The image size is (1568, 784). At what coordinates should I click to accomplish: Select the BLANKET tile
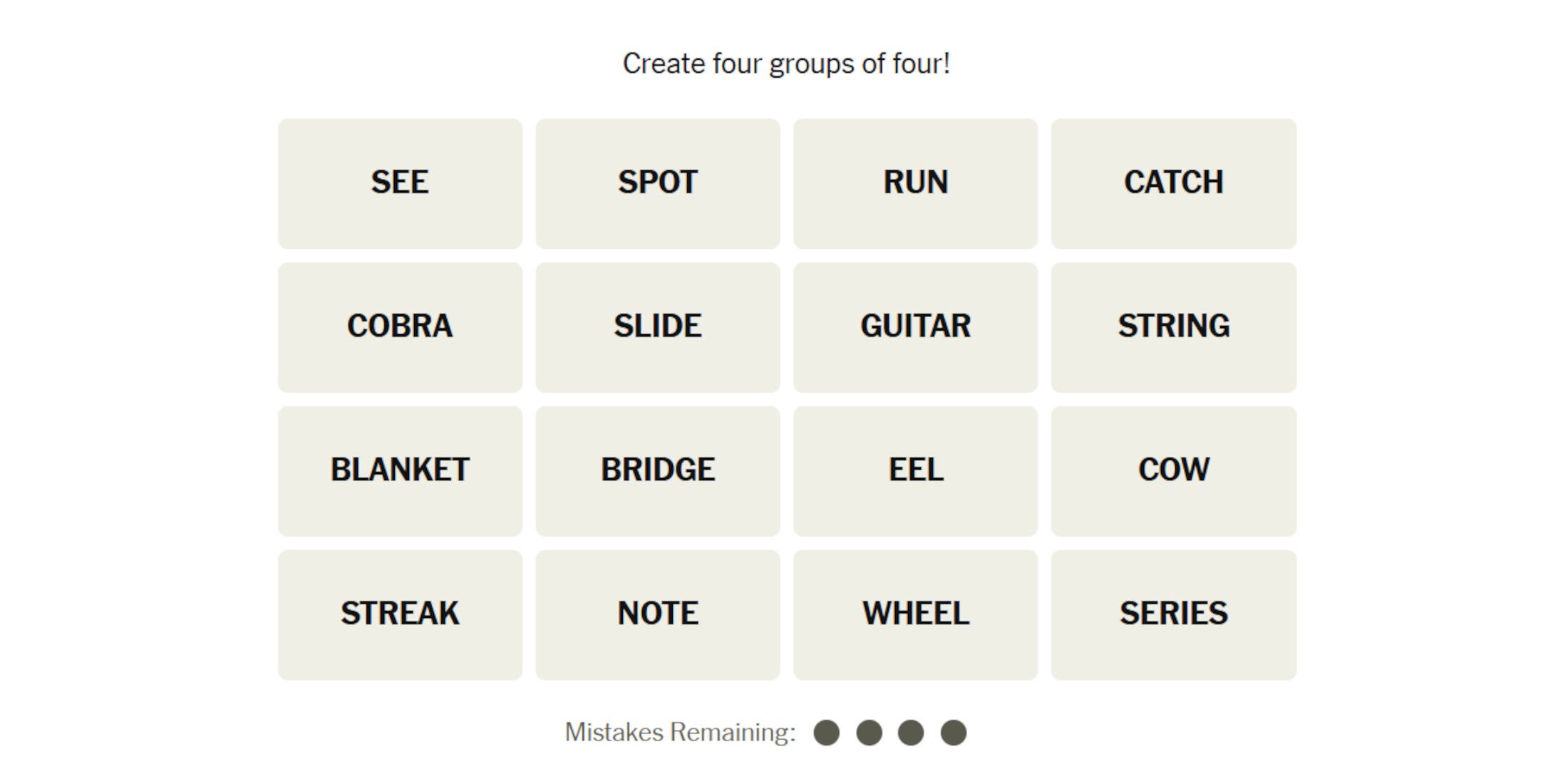[400, 471]
